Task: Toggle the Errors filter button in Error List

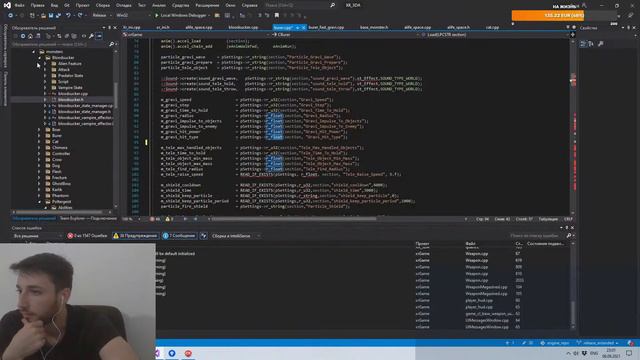Action: point(87,236)
